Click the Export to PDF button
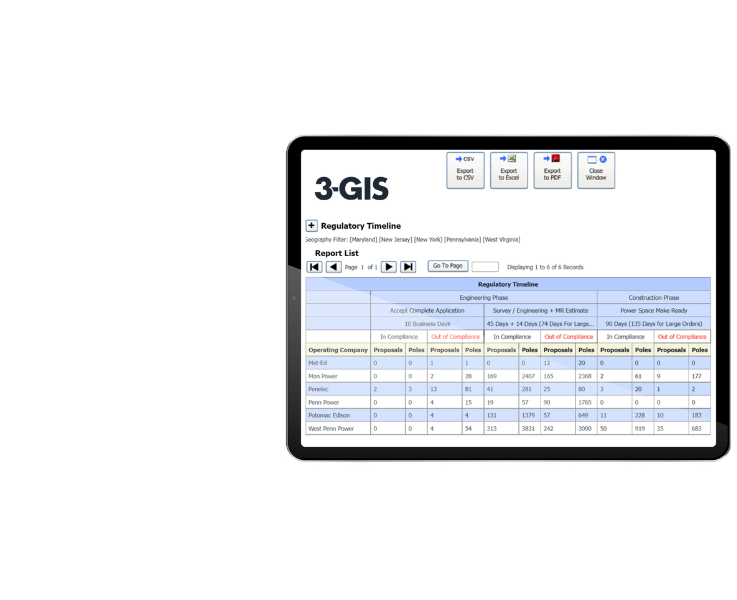The height and width of the screenshot is (600, 737). (x=552, y=171)
